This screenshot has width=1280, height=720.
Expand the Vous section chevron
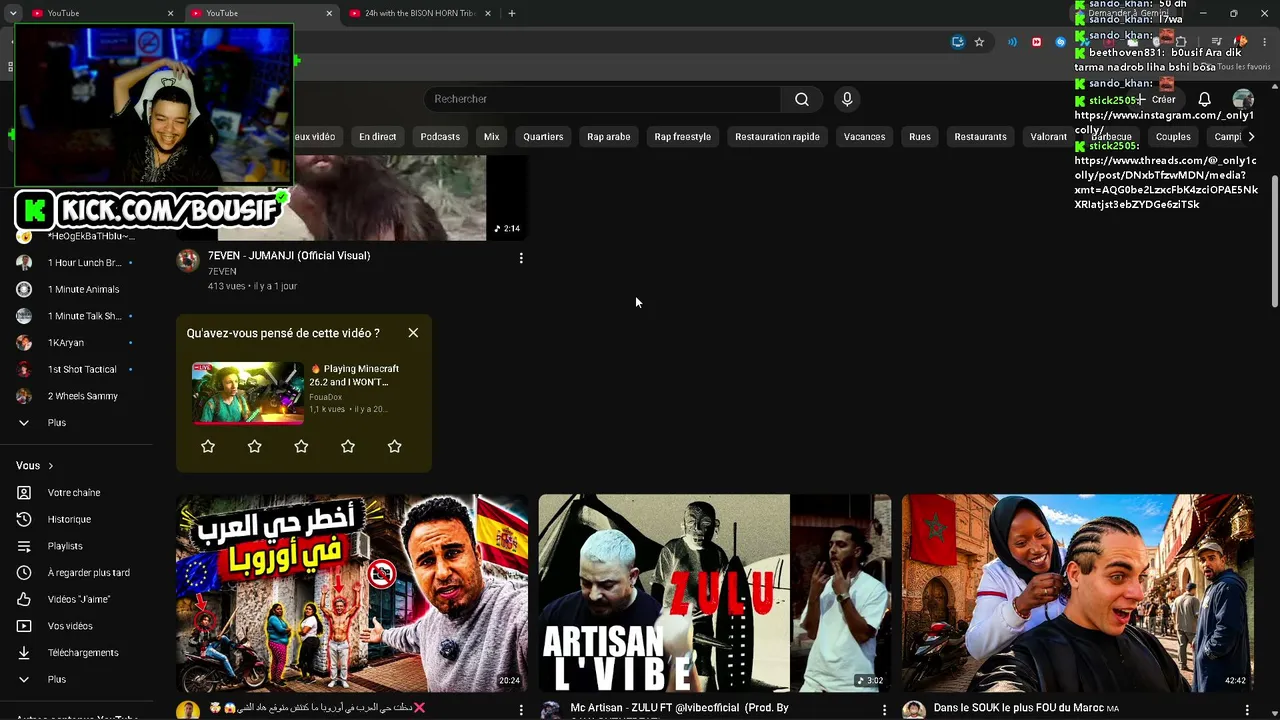coord(50,466)
